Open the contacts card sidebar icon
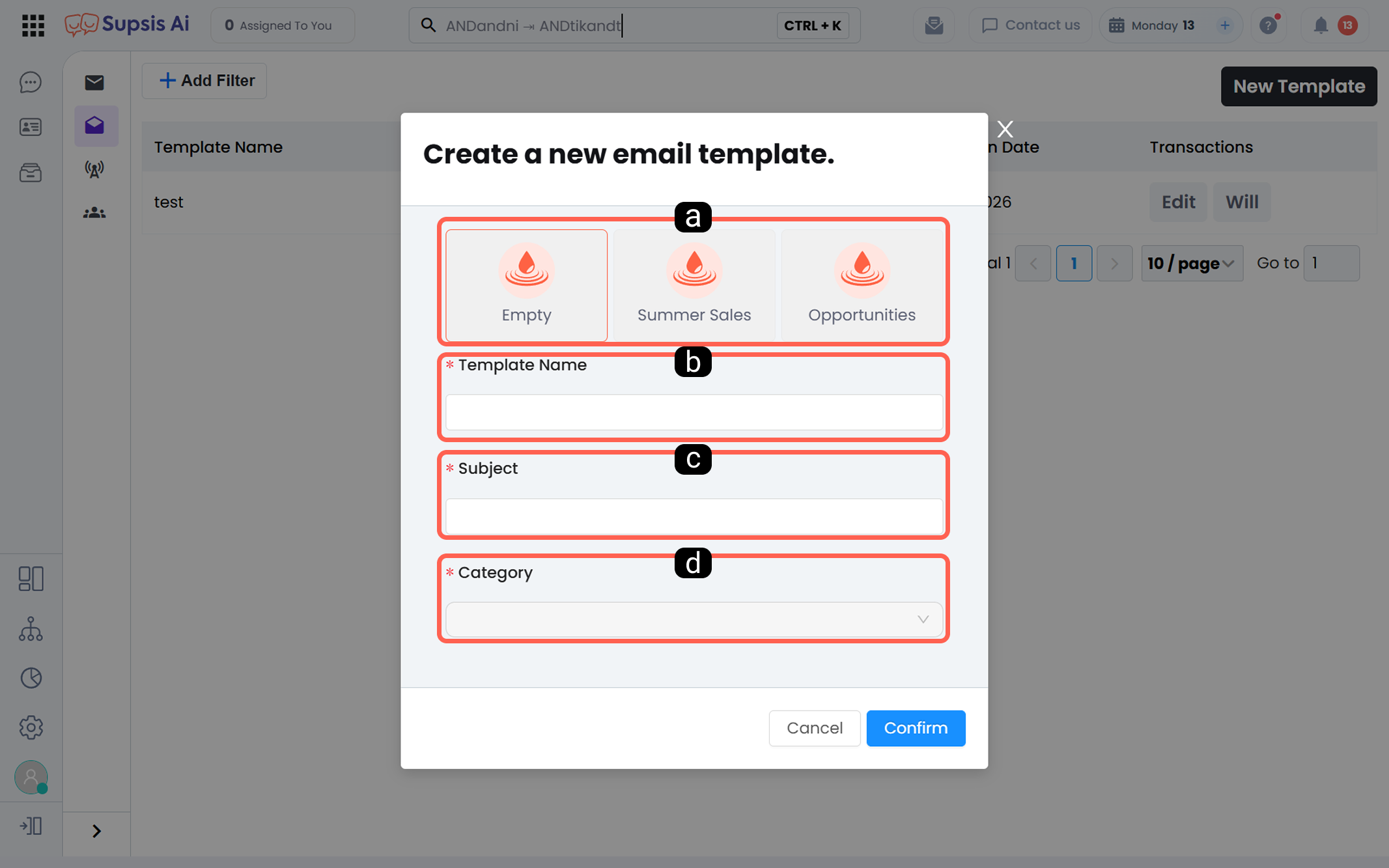The image size is (1389, 868). point(31,127)
